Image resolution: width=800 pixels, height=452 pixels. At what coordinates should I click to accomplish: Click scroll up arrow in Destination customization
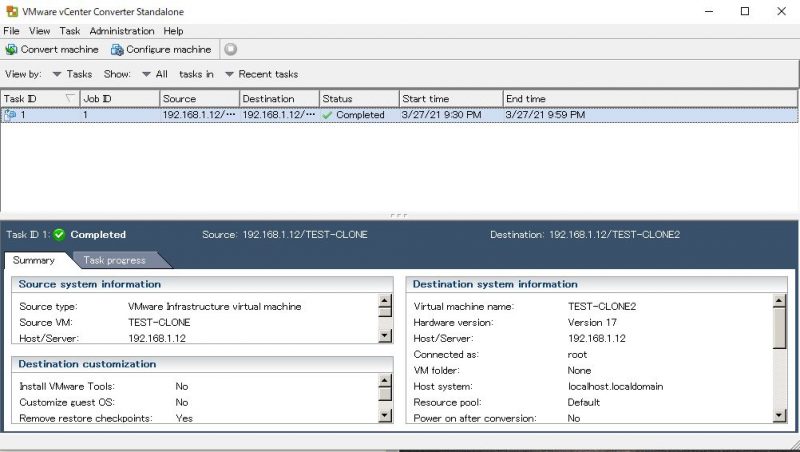click(385, 380)
